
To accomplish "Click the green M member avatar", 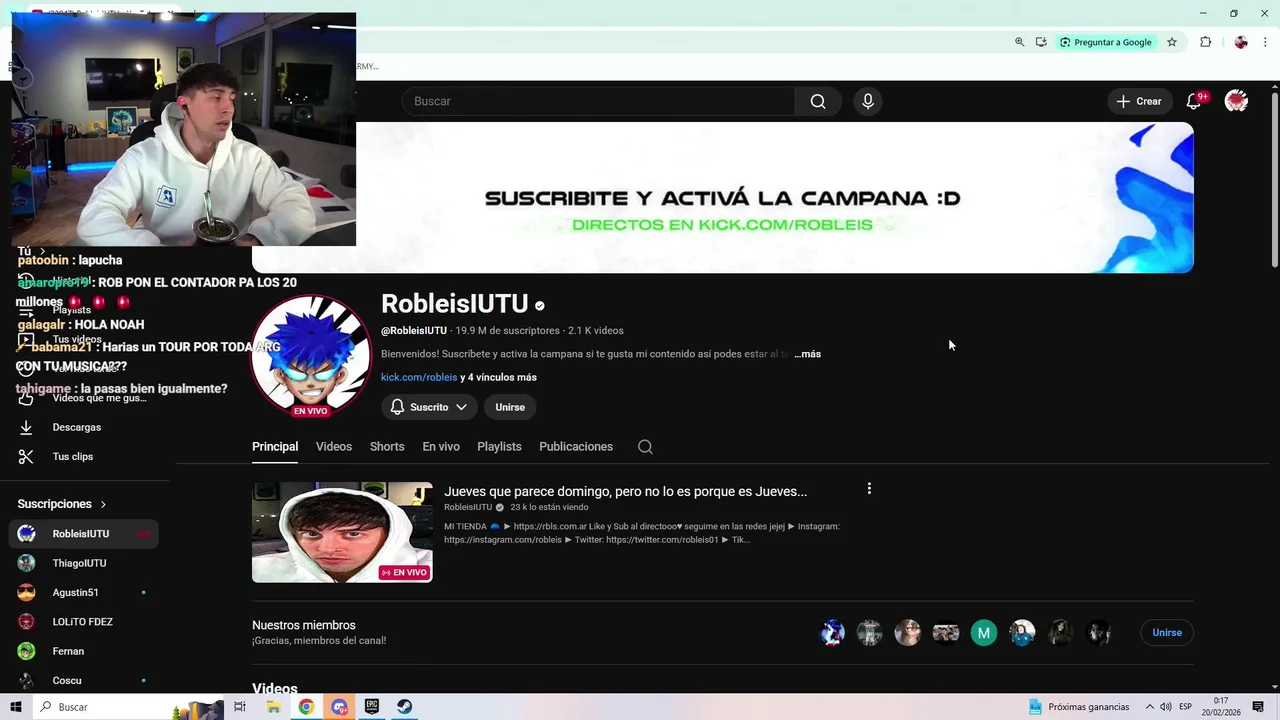I will click(x=984, y=633).
